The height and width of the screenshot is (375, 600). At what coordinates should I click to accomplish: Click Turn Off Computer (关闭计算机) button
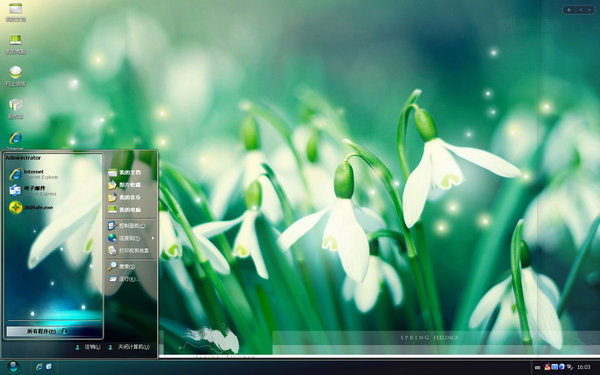pos(129,347)
